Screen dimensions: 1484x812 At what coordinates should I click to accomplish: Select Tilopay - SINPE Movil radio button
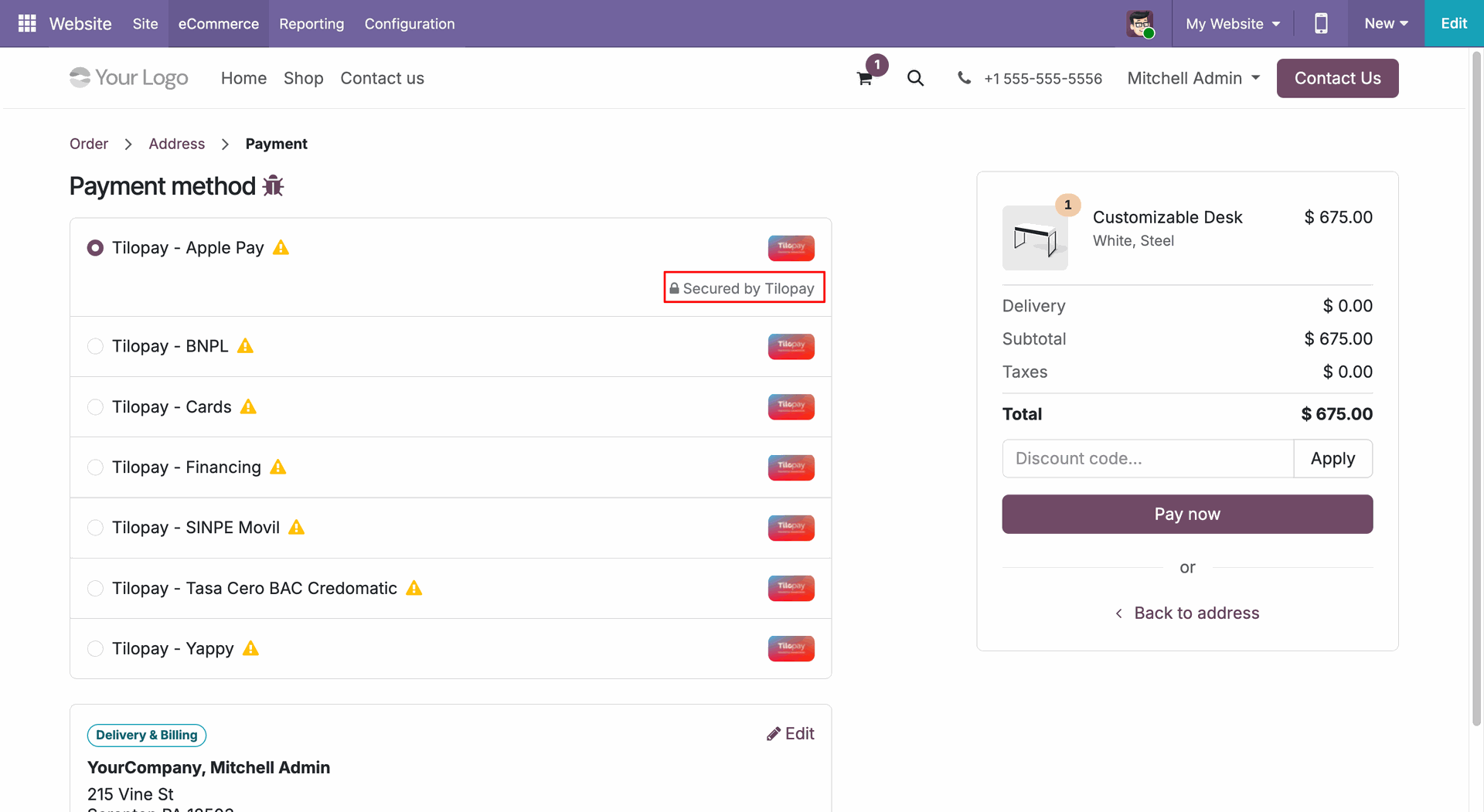95,528
